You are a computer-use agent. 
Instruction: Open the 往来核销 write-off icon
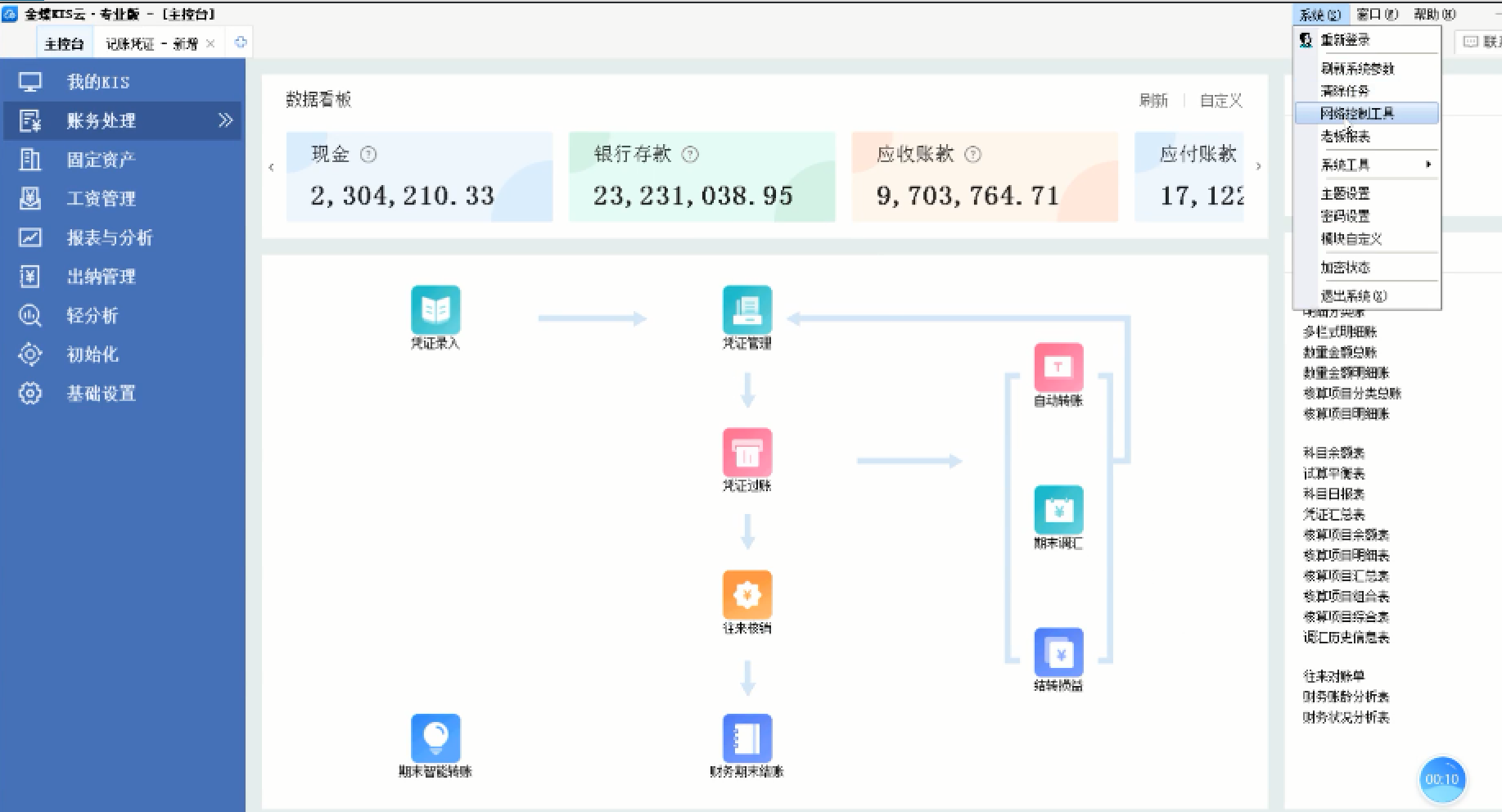(746, 595)
